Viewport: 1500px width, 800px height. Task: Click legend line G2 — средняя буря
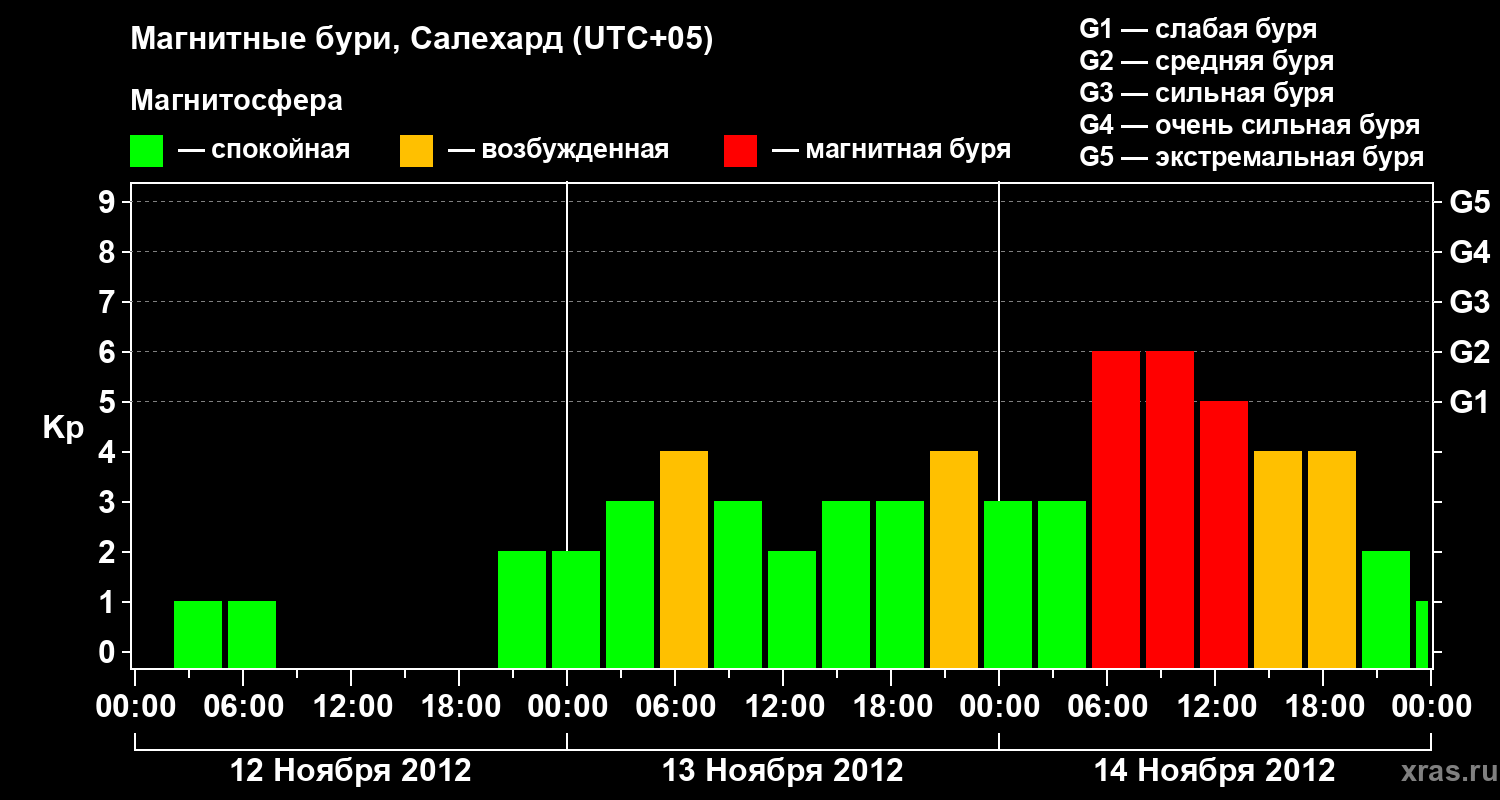[1206, 61]
